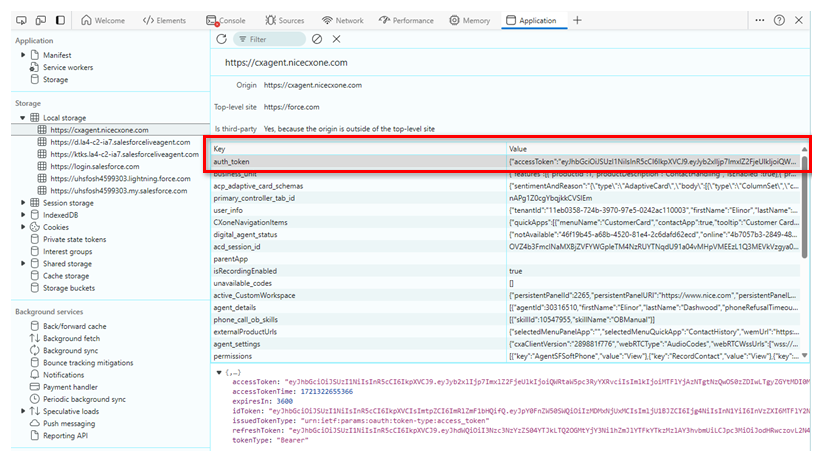Select the auth_token row
The image size is (824, 463).
click(x=506, y=162)
